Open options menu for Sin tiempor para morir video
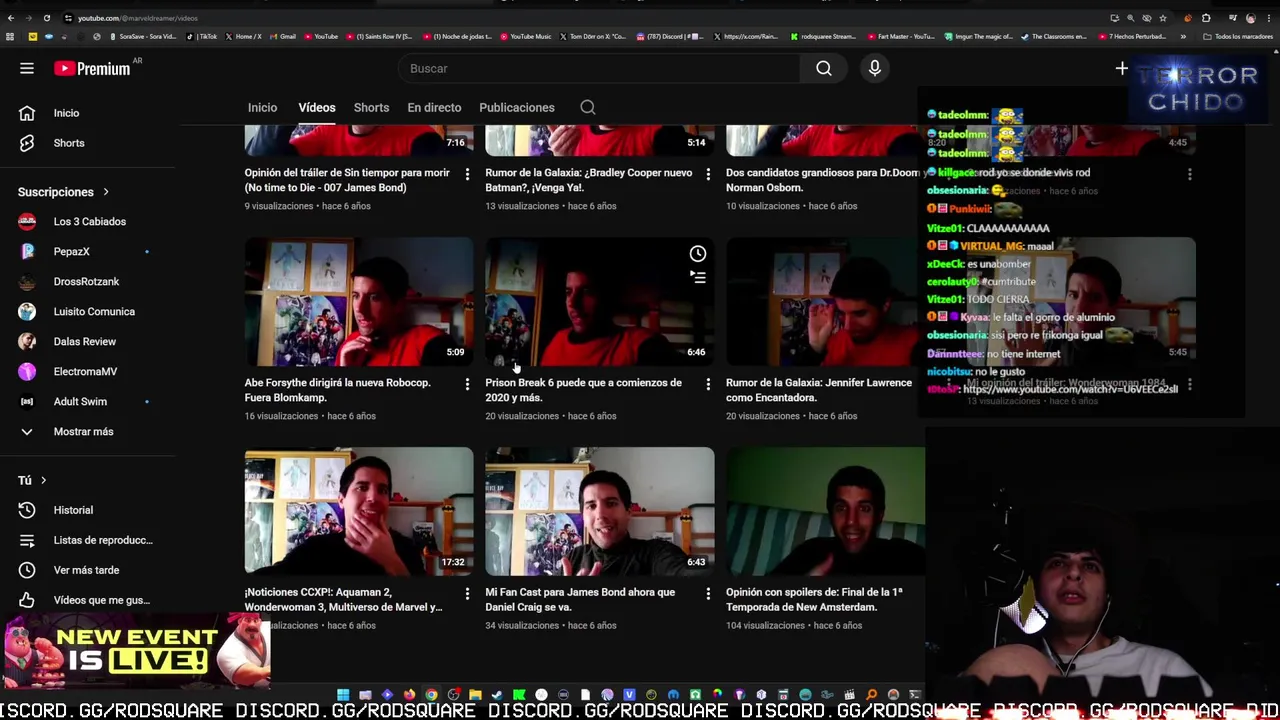 (467, 174)
